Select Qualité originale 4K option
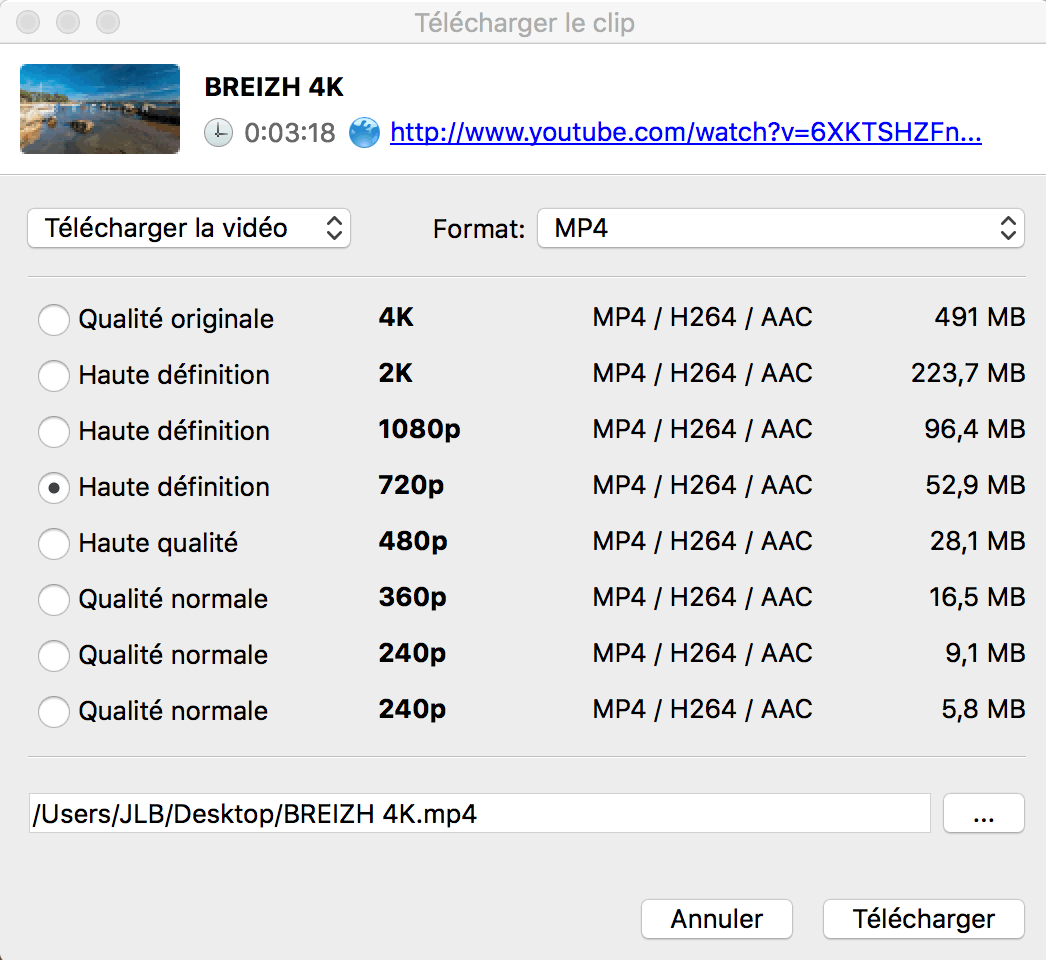Screen dimensions: 1046x960 54,319
